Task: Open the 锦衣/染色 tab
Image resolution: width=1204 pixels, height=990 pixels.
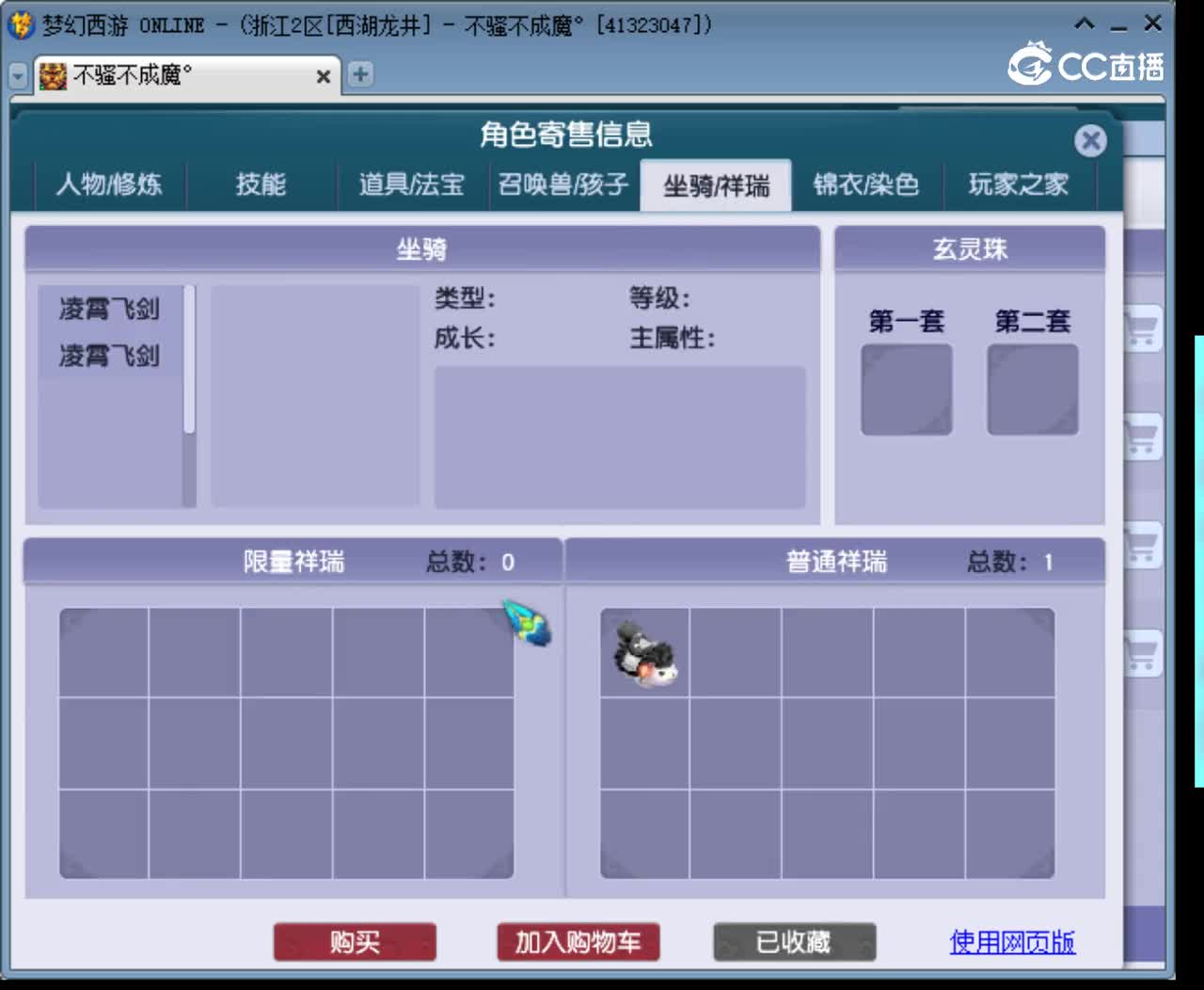Action: point(866,184)
